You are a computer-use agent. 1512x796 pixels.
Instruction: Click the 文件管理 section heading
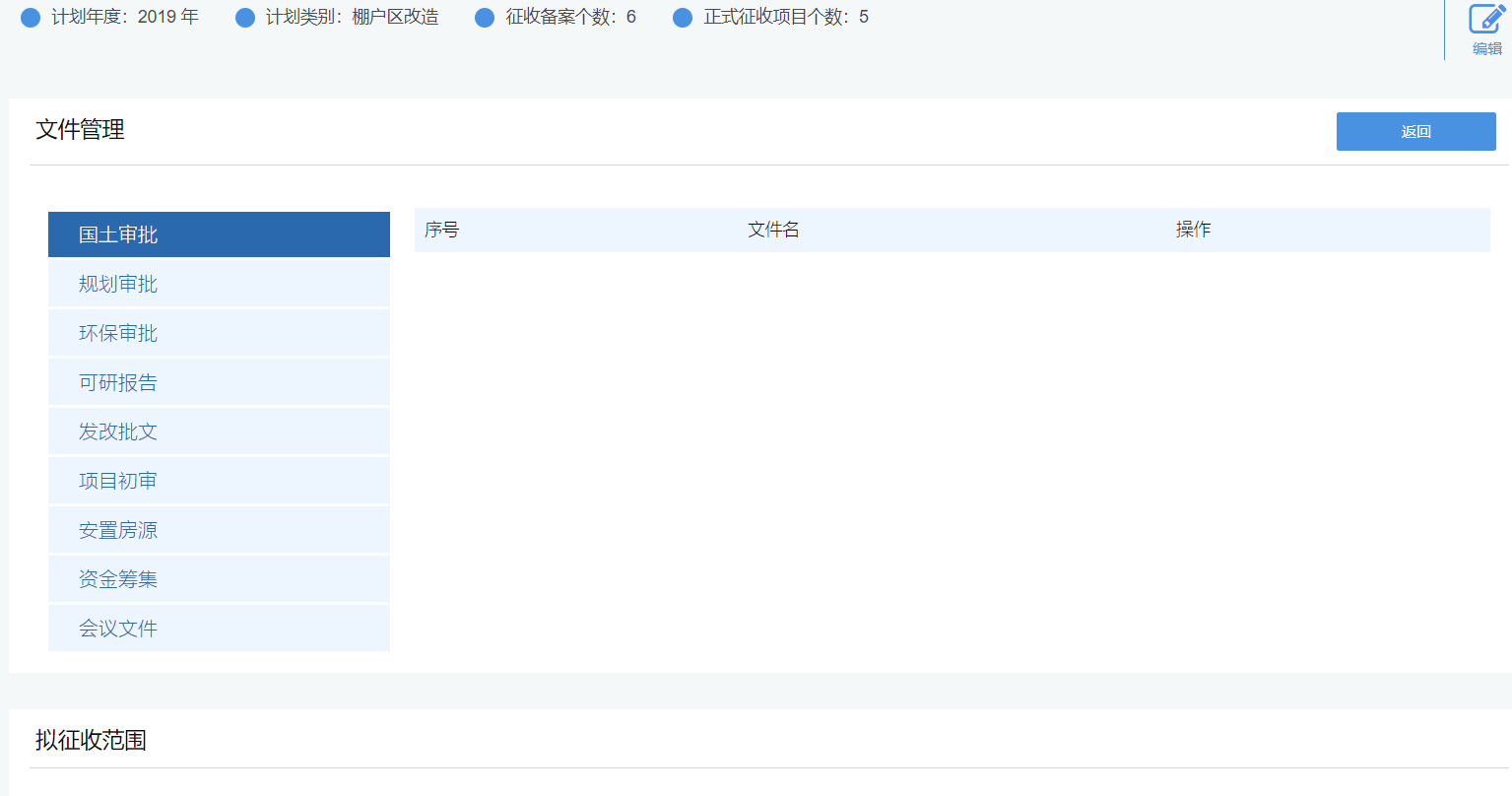(x=80, y=130)
